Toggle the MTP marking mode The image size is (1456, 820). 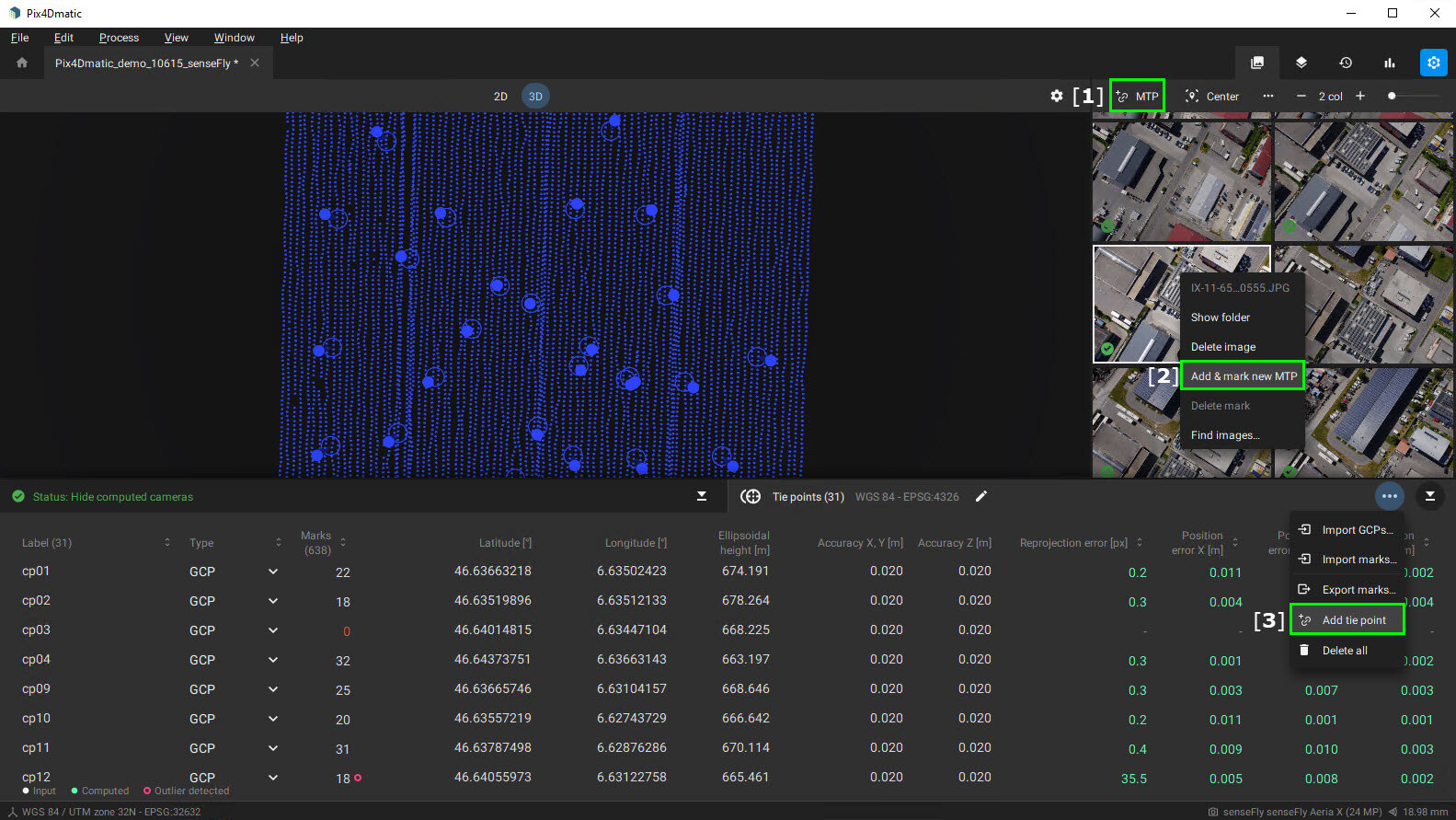click(1138, 96)
